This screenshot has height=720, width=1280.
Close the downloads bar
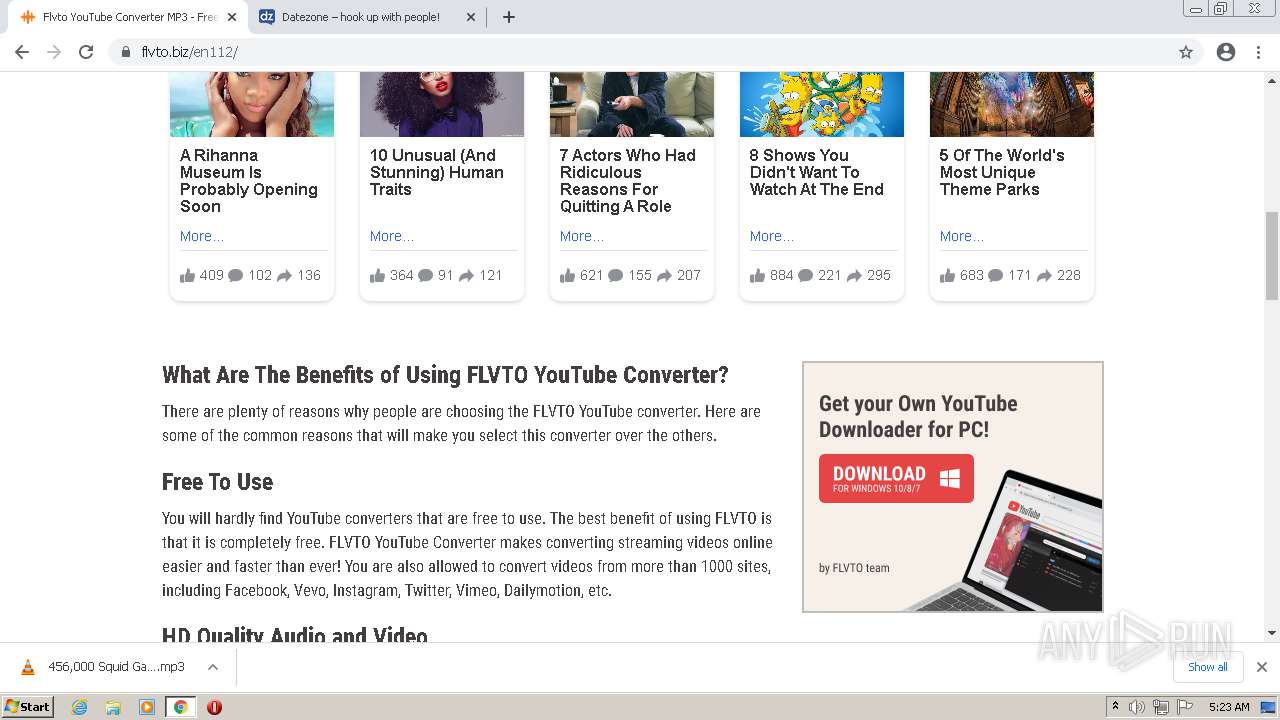point(1261,667)
